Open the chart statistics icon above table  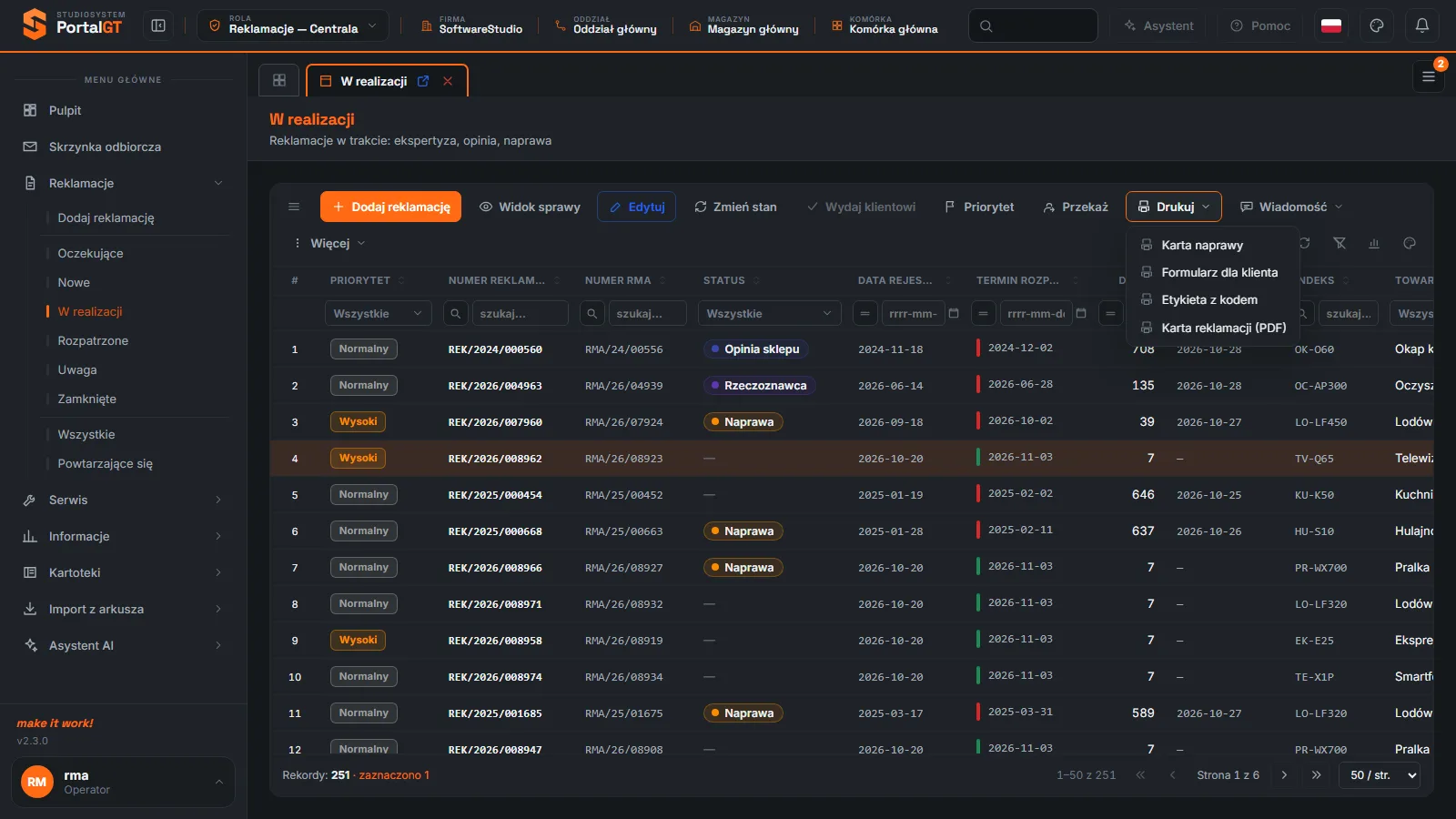pyautogui.click(x=1374, y=243)
